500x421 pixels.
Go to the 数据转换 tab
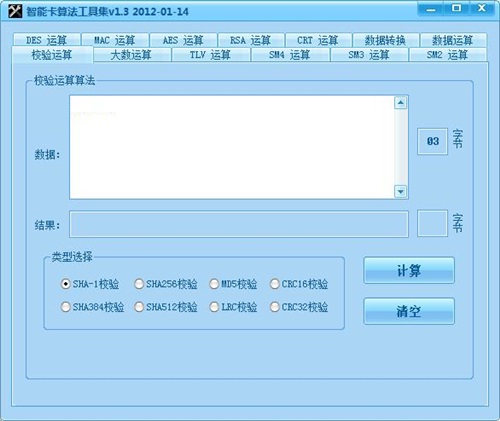coord(386,40)
